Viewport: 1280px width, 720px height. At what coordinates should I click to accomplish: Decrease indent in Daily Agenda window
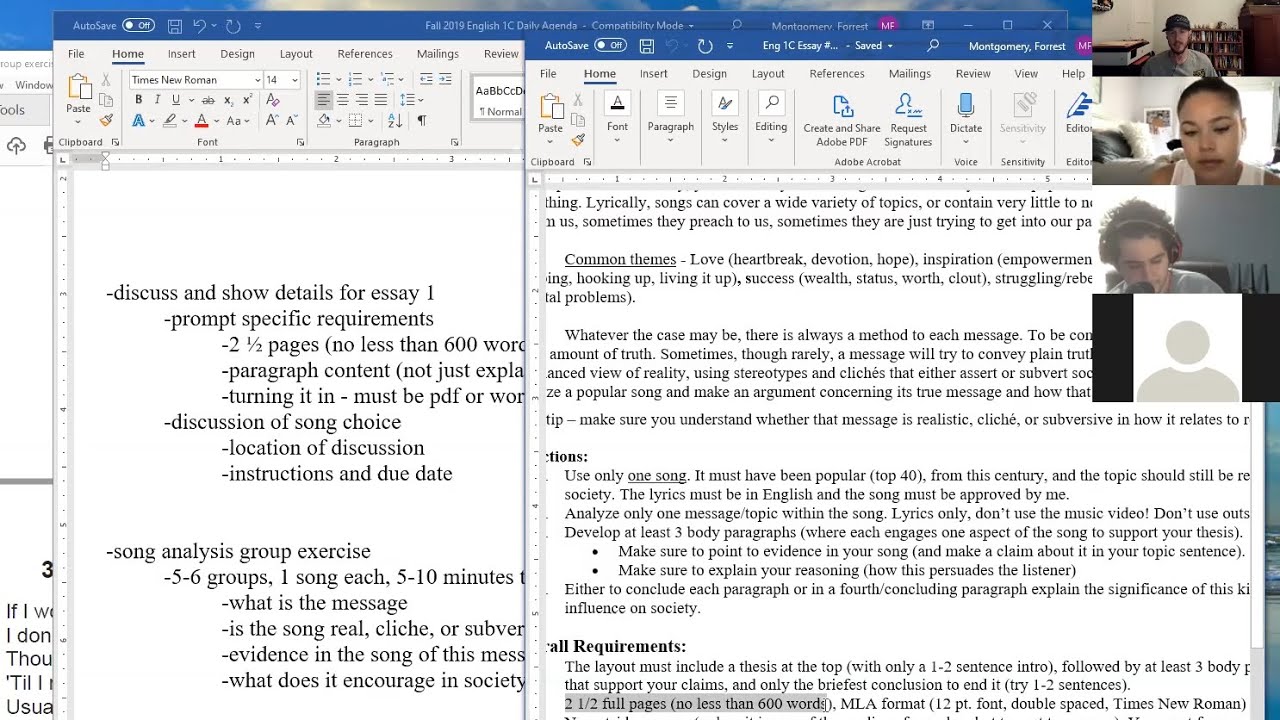tap(427, 79)
